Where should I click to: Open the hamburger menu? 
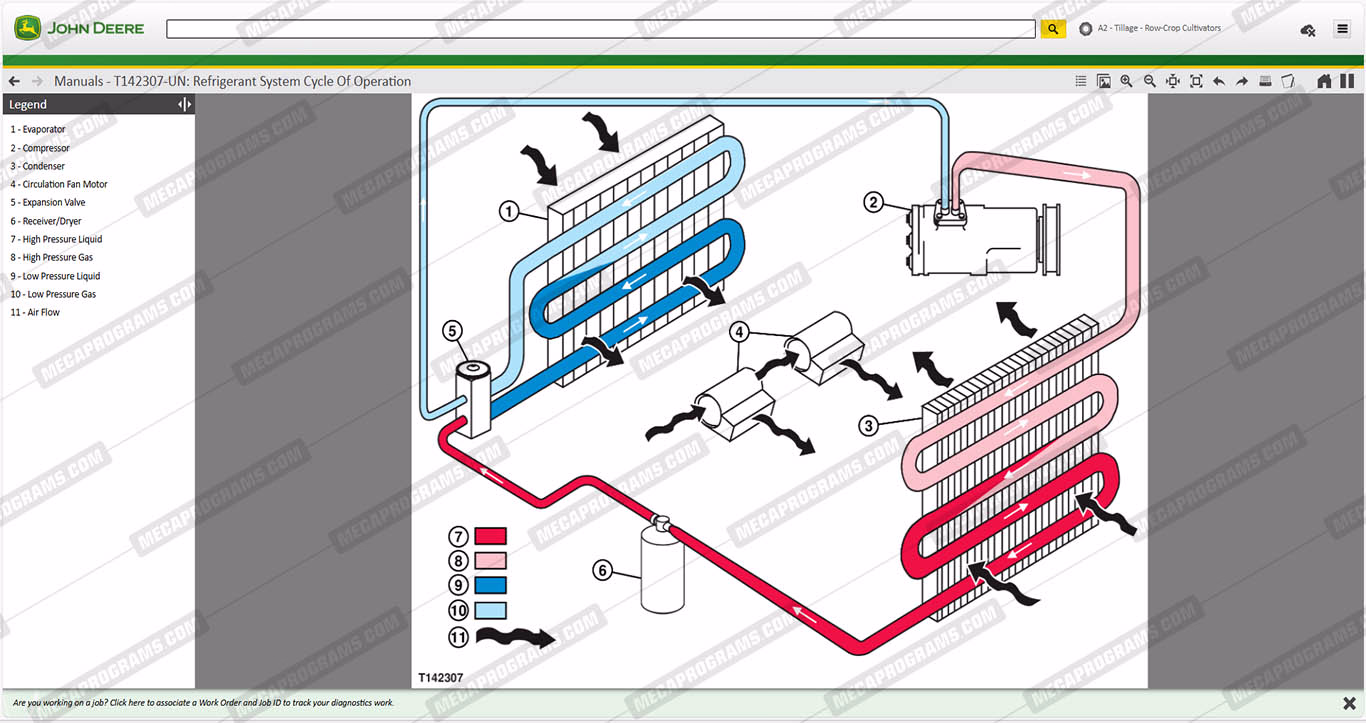(1342, 30)
